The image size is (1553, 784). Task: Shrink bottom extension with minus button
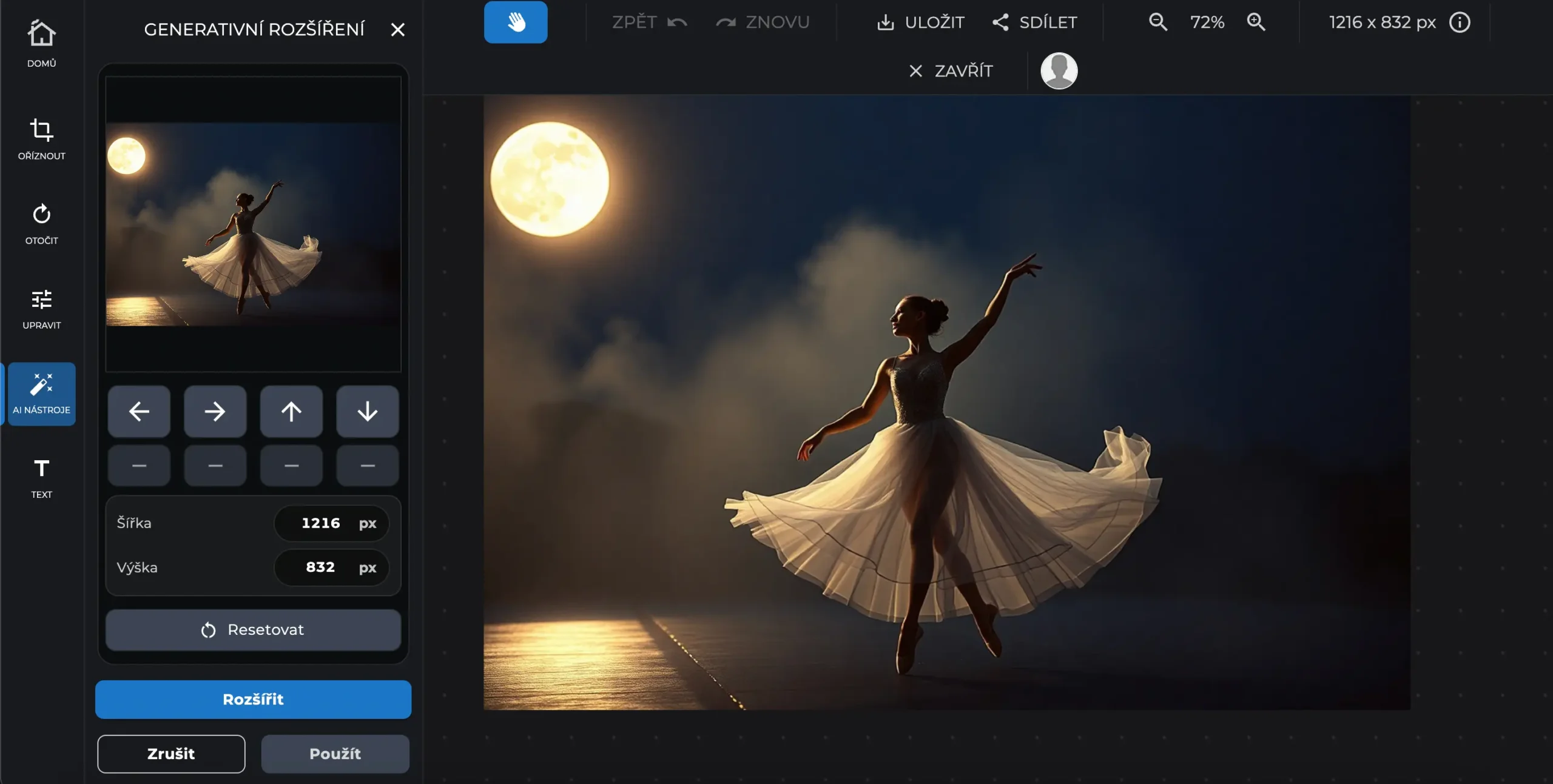(367, 466)
